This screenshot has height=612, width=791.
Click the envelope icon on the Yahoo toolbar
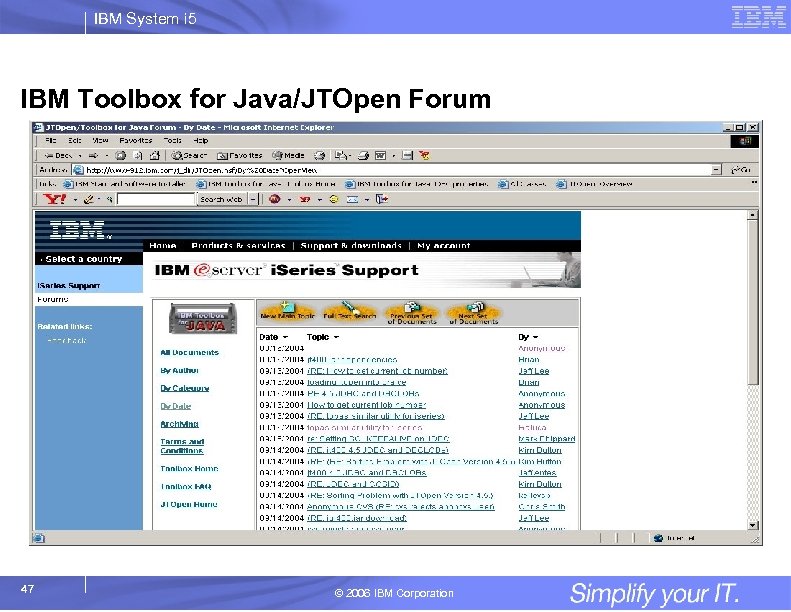coord(353,199)
